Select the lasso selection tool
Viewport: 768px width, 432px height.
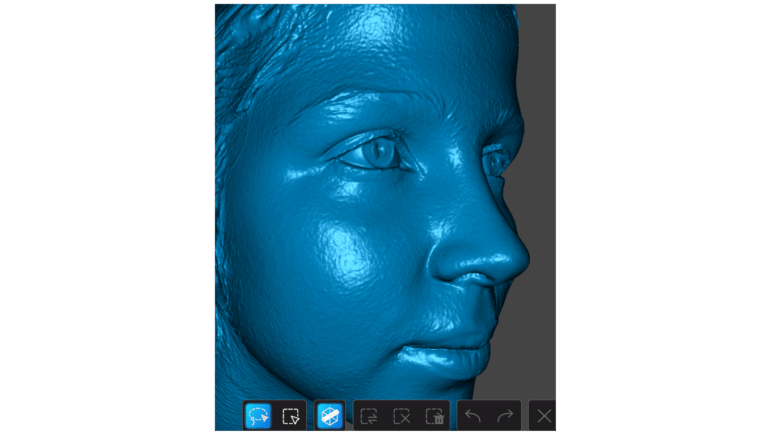point(258,416)
